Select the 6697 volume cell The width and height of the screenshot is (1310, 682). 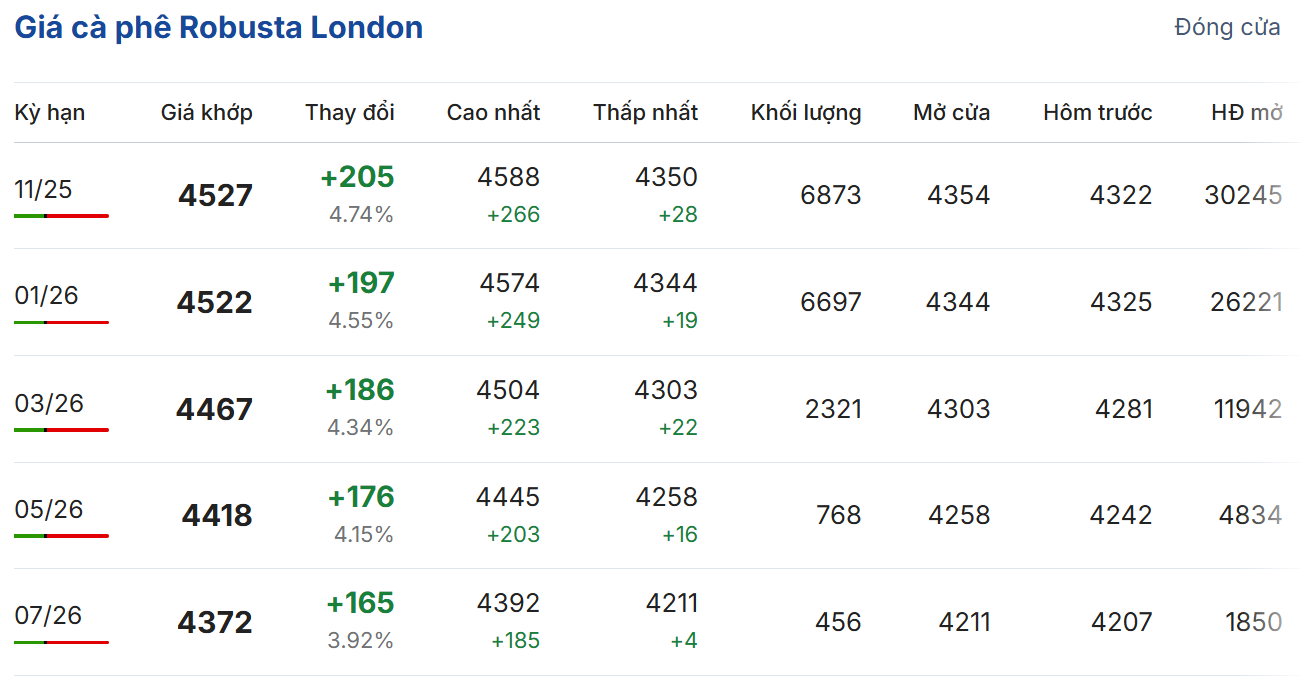coord(830,302)
